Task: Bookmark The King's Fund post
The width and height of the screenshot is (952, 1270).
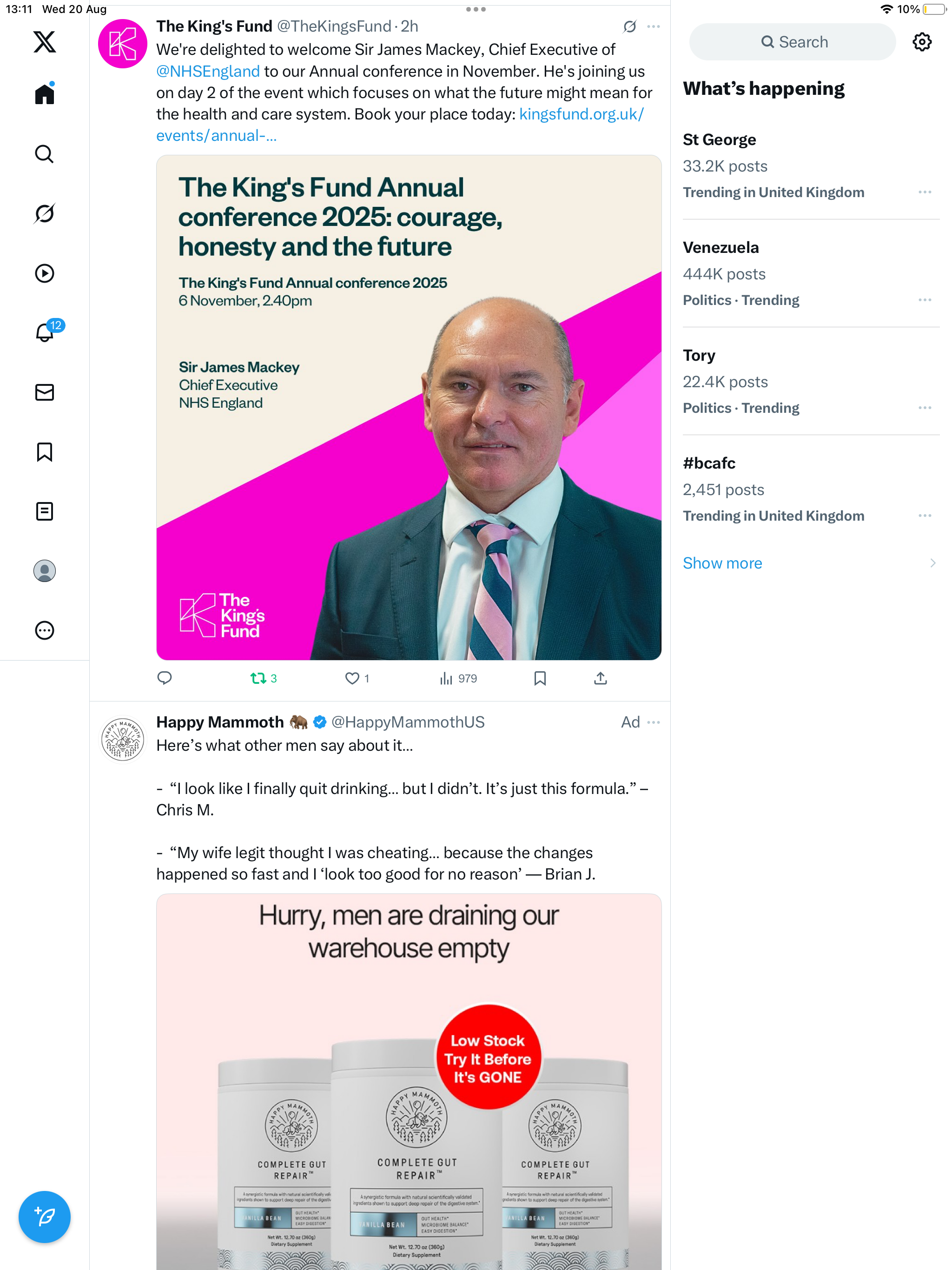Action: coord(540,679)
